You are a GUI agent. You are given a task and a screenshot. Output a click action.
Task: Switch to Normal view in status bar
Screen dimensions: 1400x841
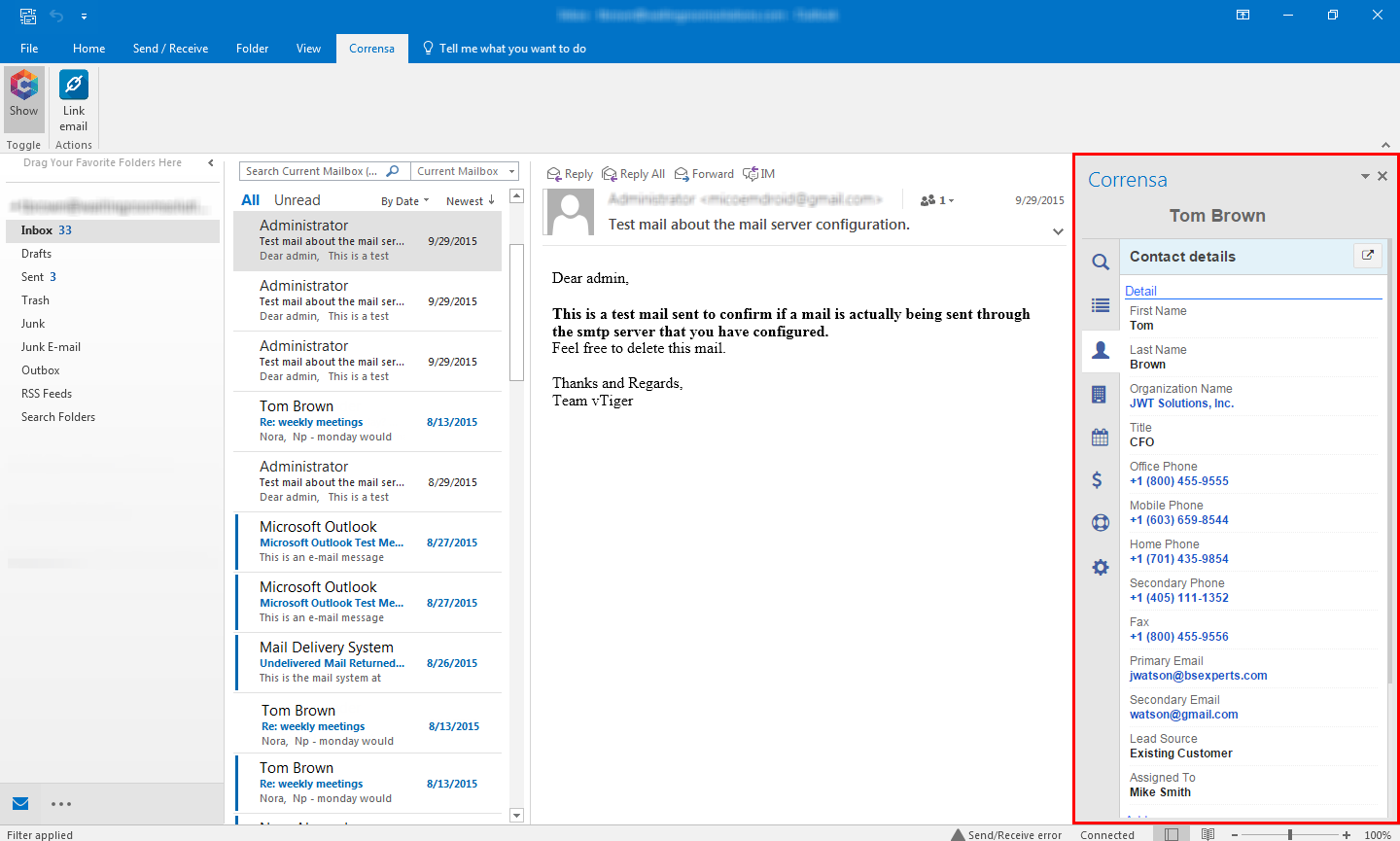click(x=1172, y=834)
